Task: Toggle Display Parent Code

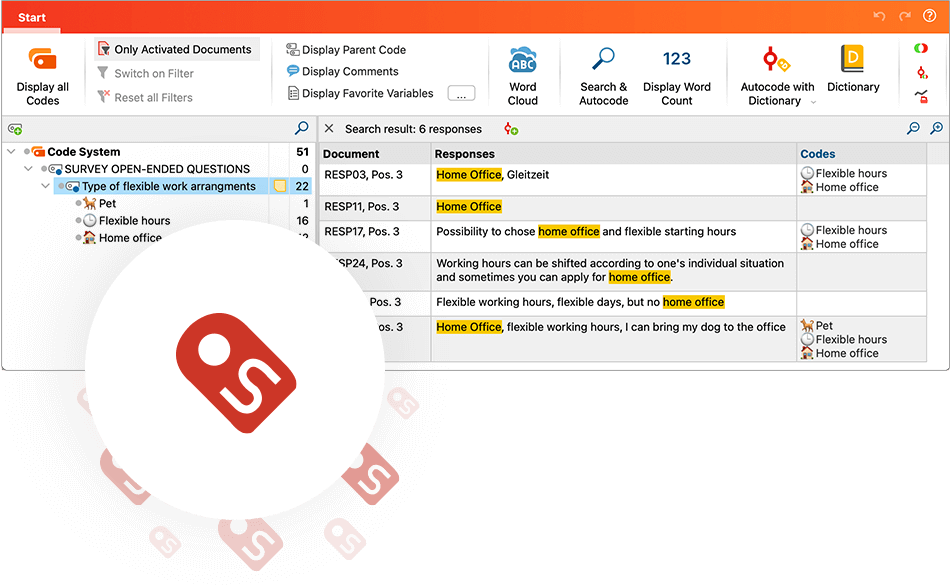Action: 346,50
